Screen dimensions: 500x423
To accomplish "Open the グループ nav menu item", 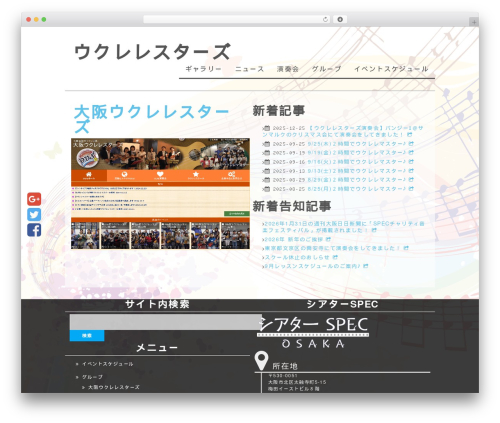I will (x=326, y=69).
